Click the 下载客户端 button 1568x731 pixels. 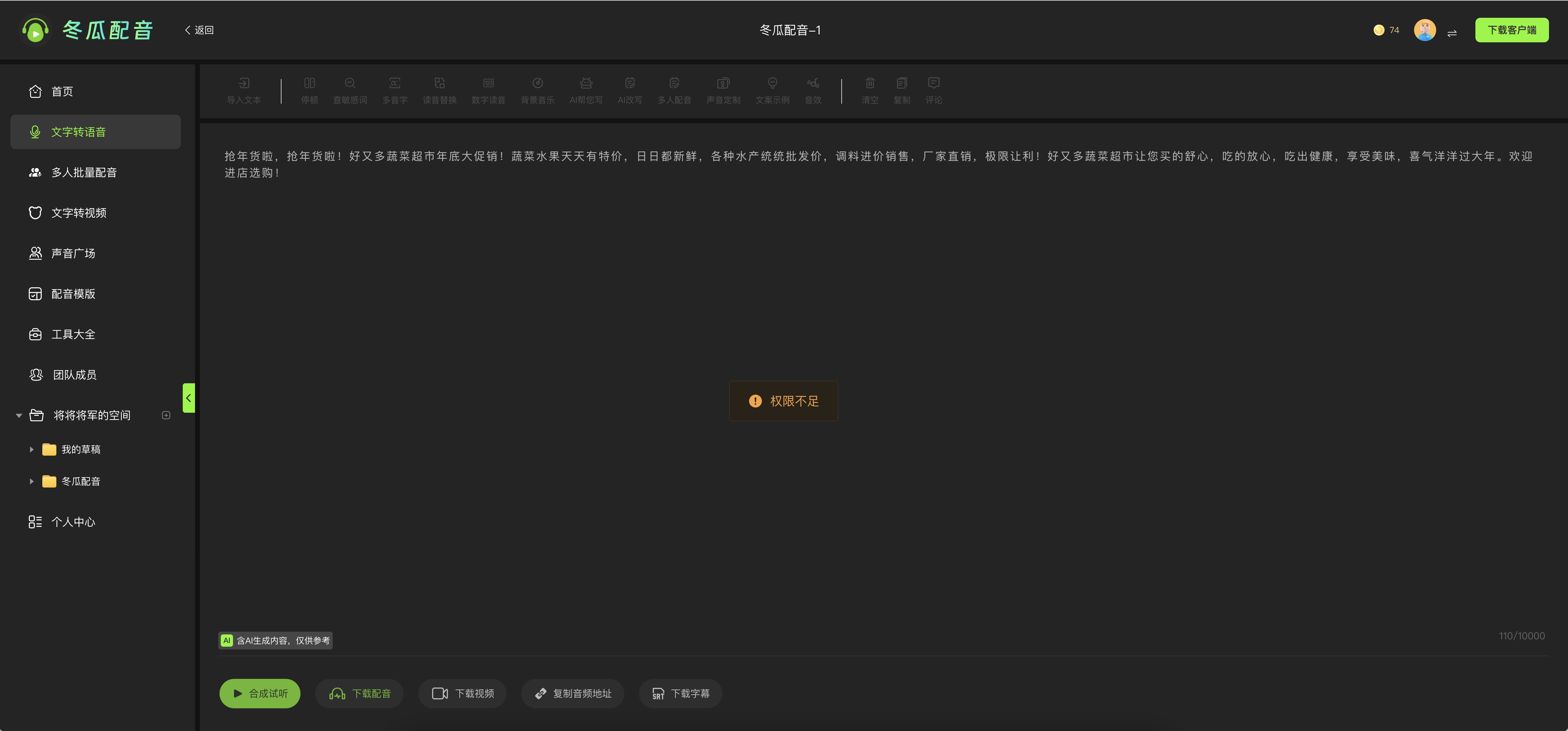pyautogui.click(x=1511, y=30)
